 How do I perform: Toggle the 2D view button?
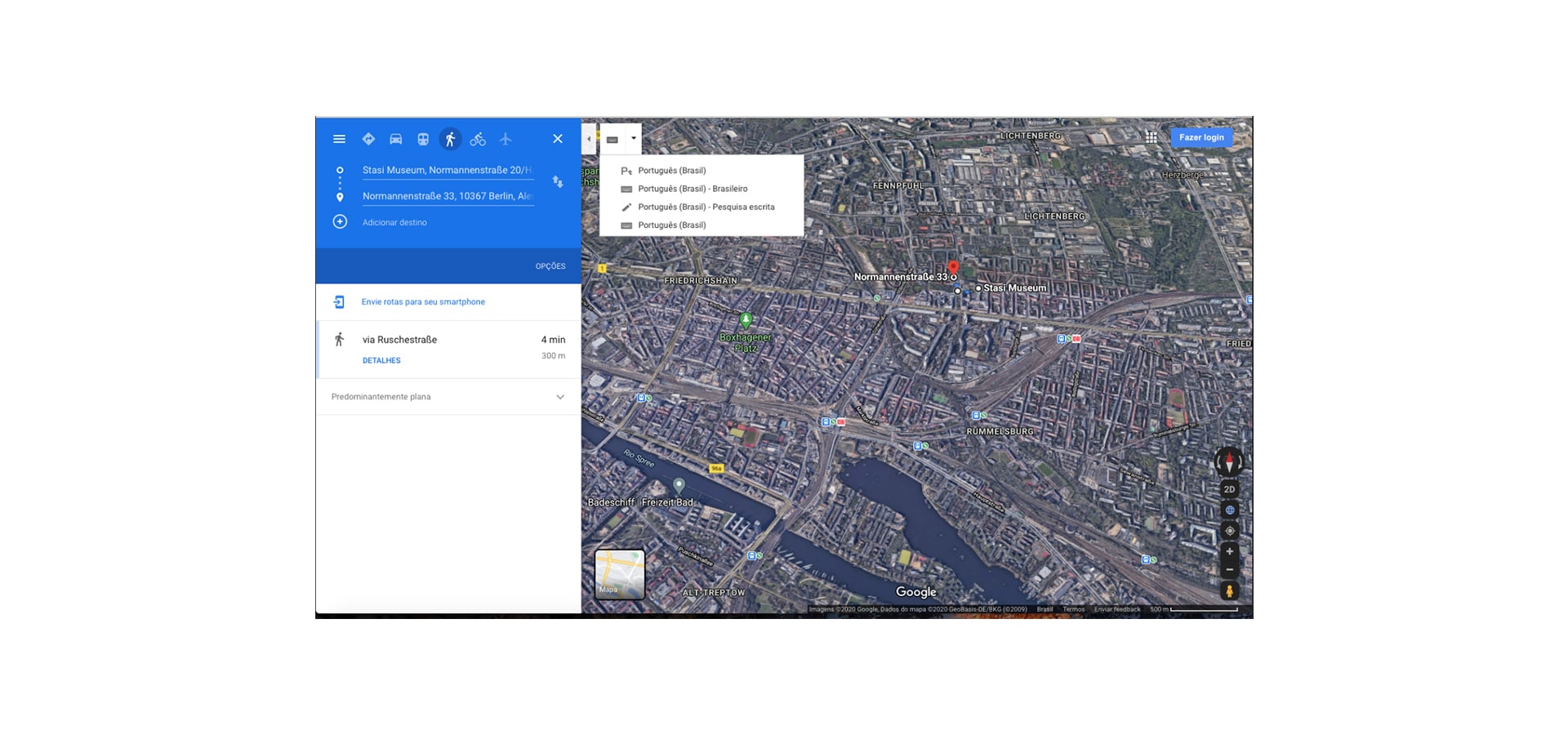pos(1229,489)
